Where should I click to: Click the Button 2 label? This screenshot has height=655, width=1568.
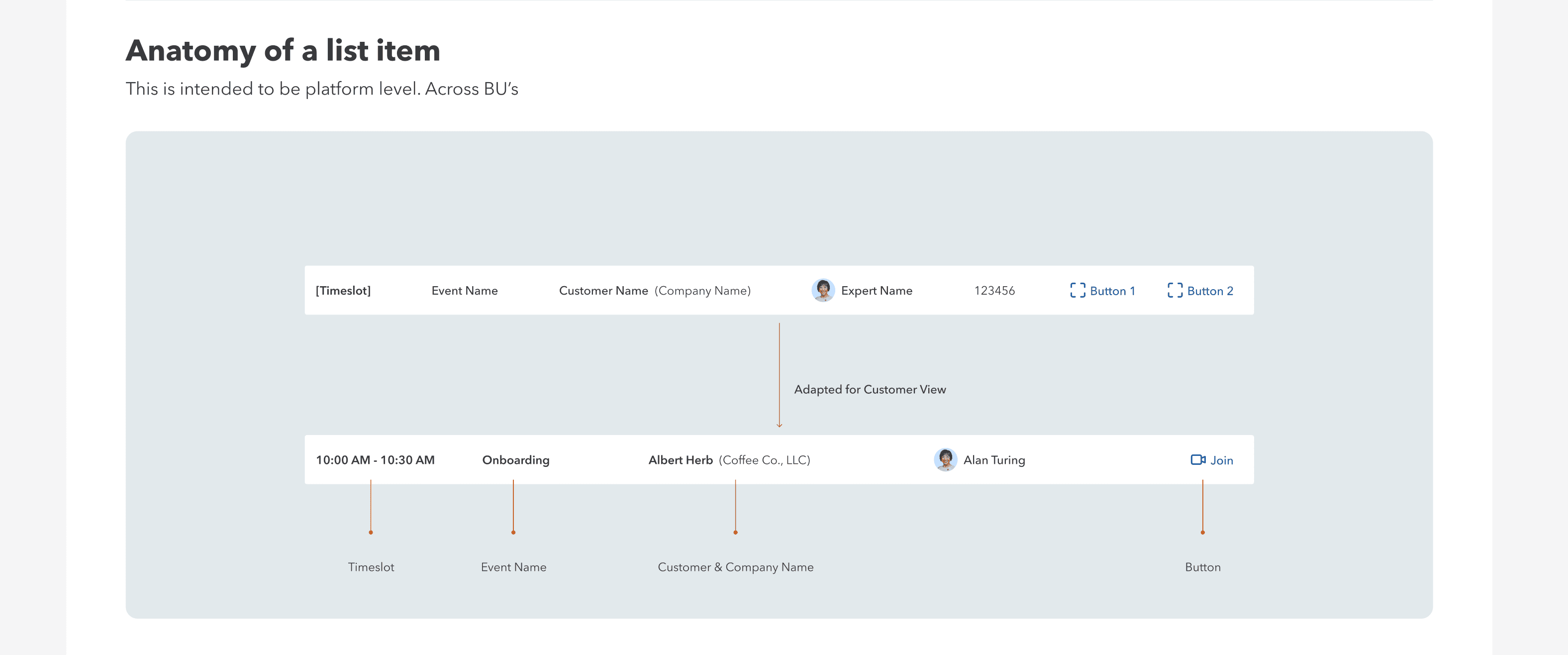click(x=1210, y=291)
